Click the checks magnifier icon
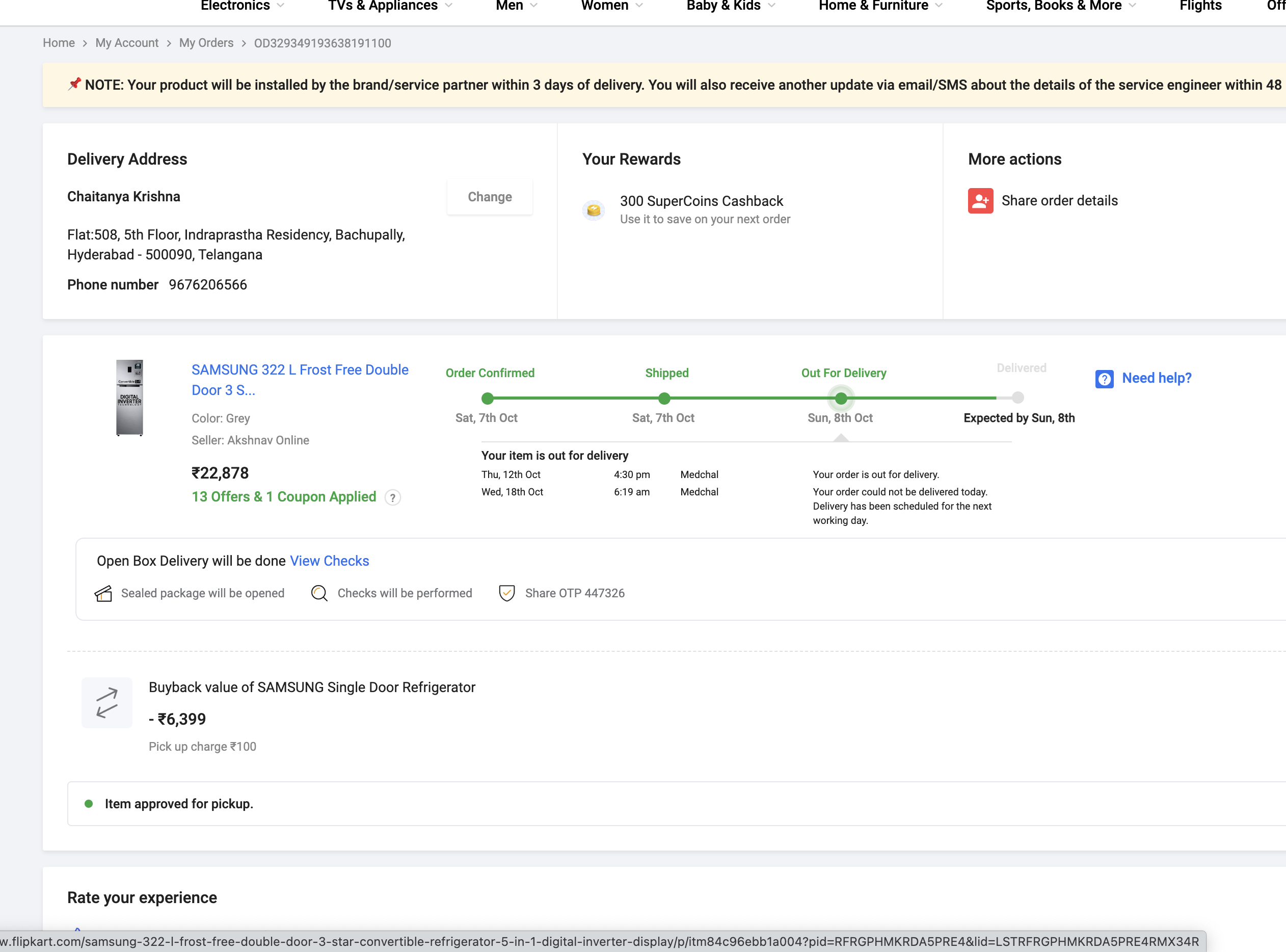Screen dimensions: 1286x952 pos(319,593)
